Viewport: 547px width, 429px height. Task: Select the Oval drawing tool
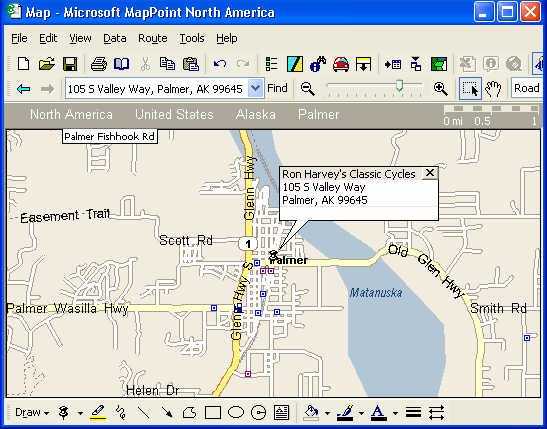pyautogui.click(x=236, y=413)
